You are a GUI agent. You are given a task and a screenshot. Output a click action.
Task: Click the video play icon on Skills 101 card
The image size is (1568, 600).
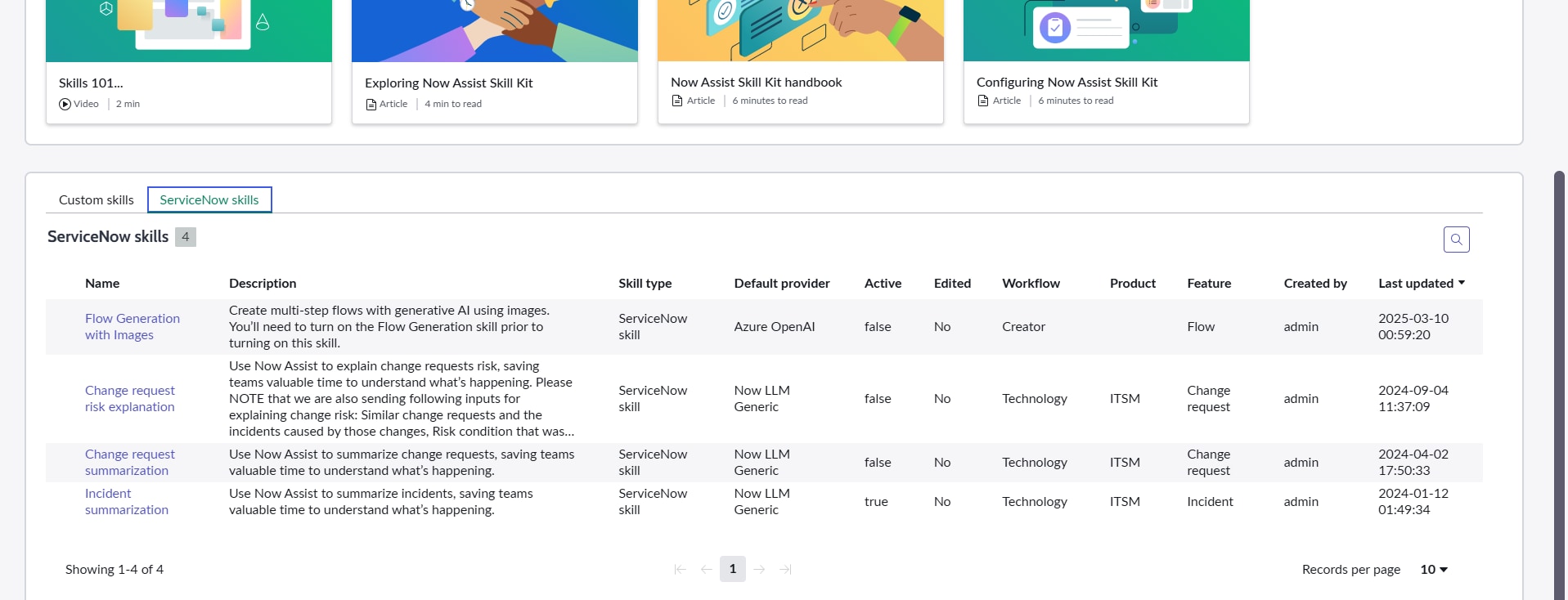click(65, 104)
